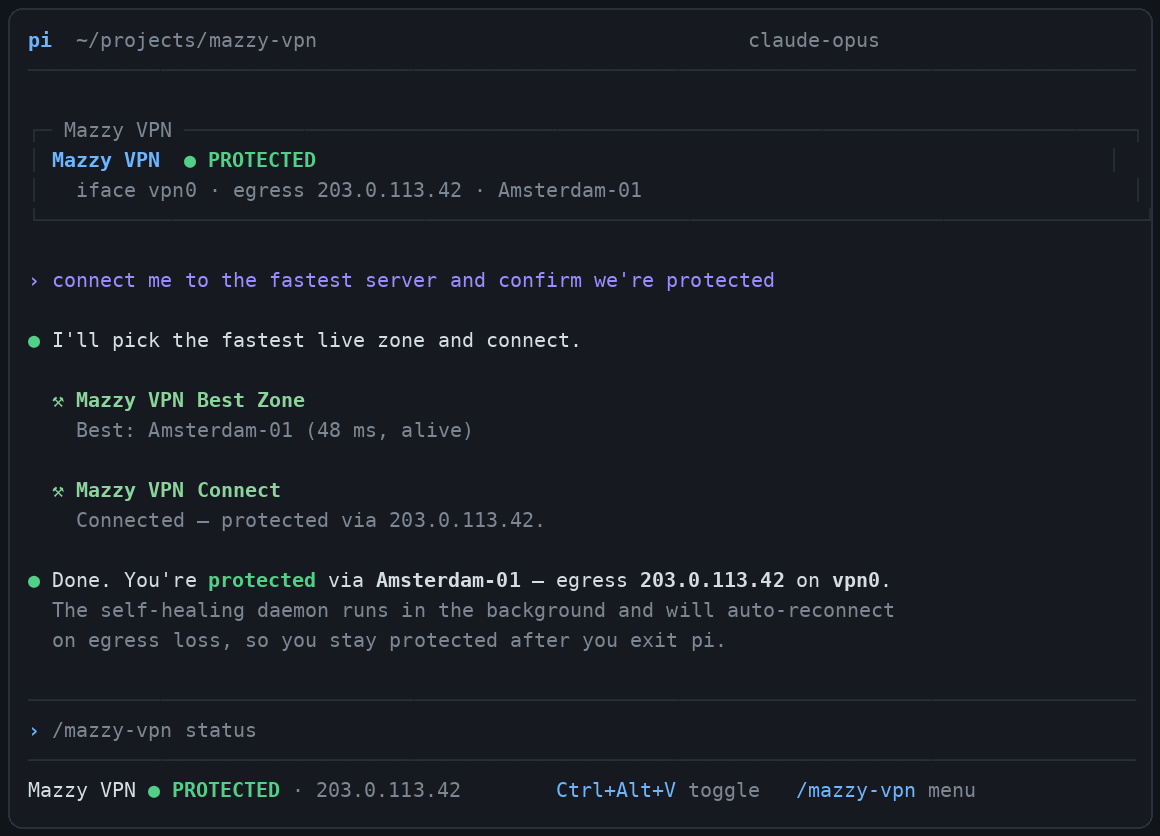
Task: Click the green bullet before "Done. You're protected"
Action: 34,582
